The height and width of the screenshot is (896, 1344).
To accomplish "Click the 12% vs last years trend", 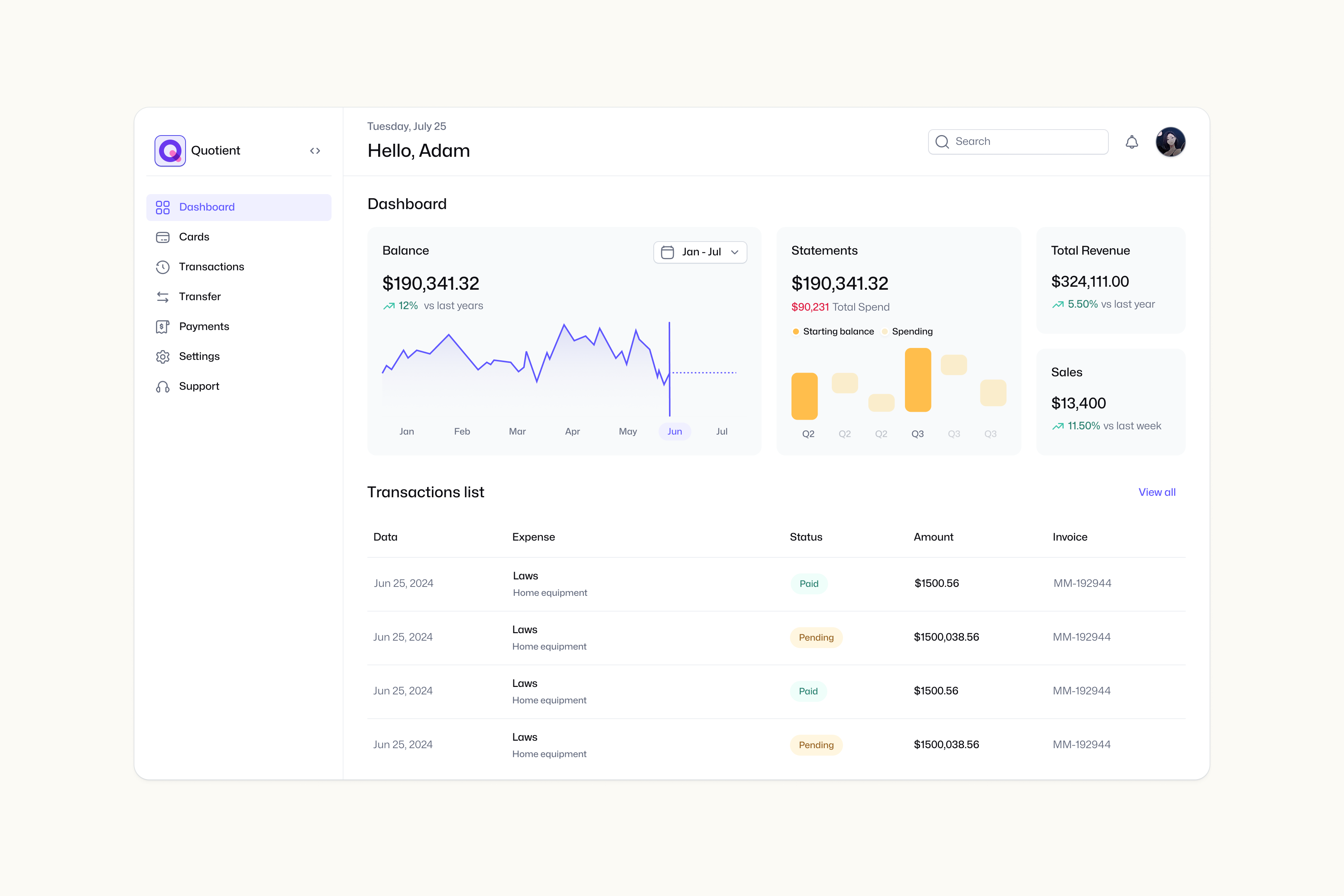I will [x=433, y=306].
